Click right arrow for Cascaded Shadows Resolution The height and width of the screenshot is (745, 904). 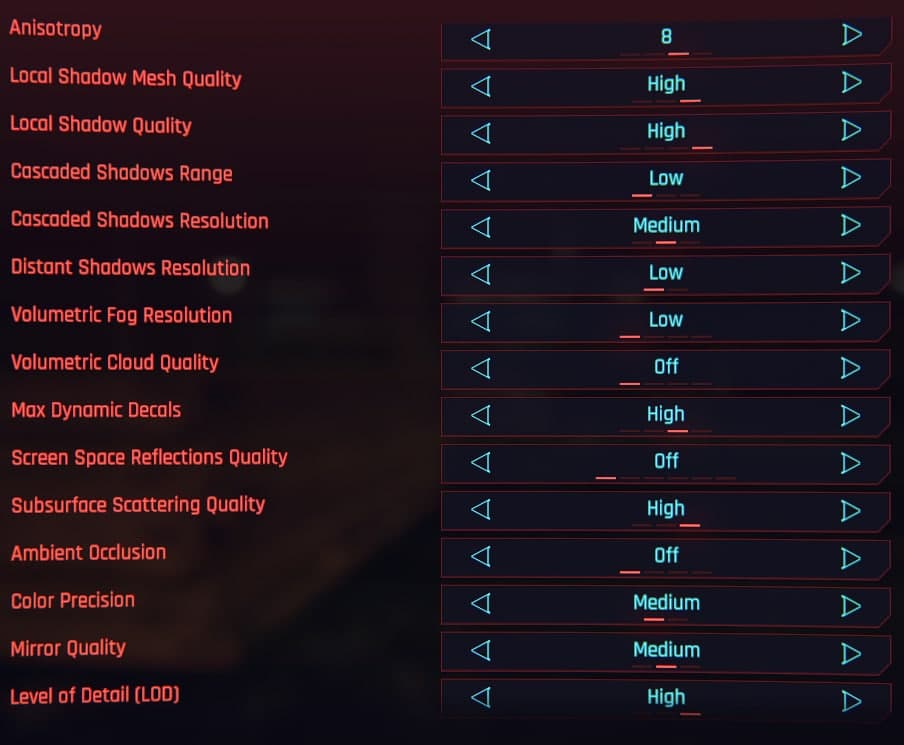pyautogui.click(x=852, y=224)
